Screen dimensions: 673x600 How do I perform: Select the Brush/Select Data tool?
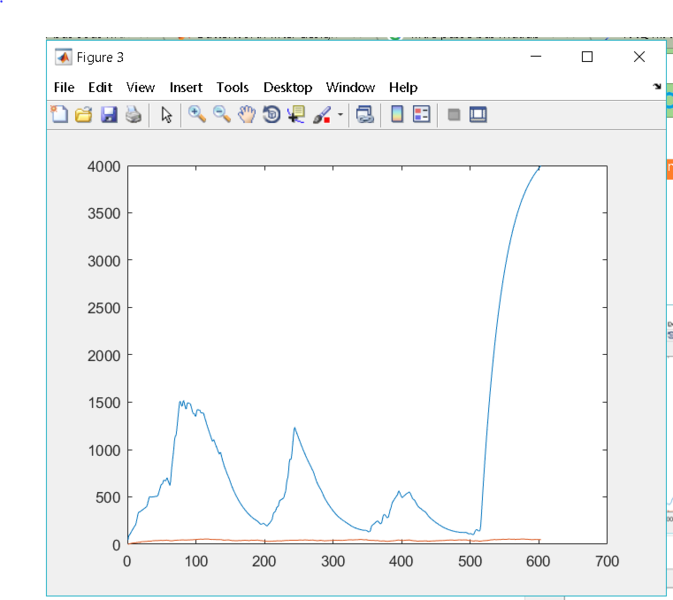coord(321,115)
